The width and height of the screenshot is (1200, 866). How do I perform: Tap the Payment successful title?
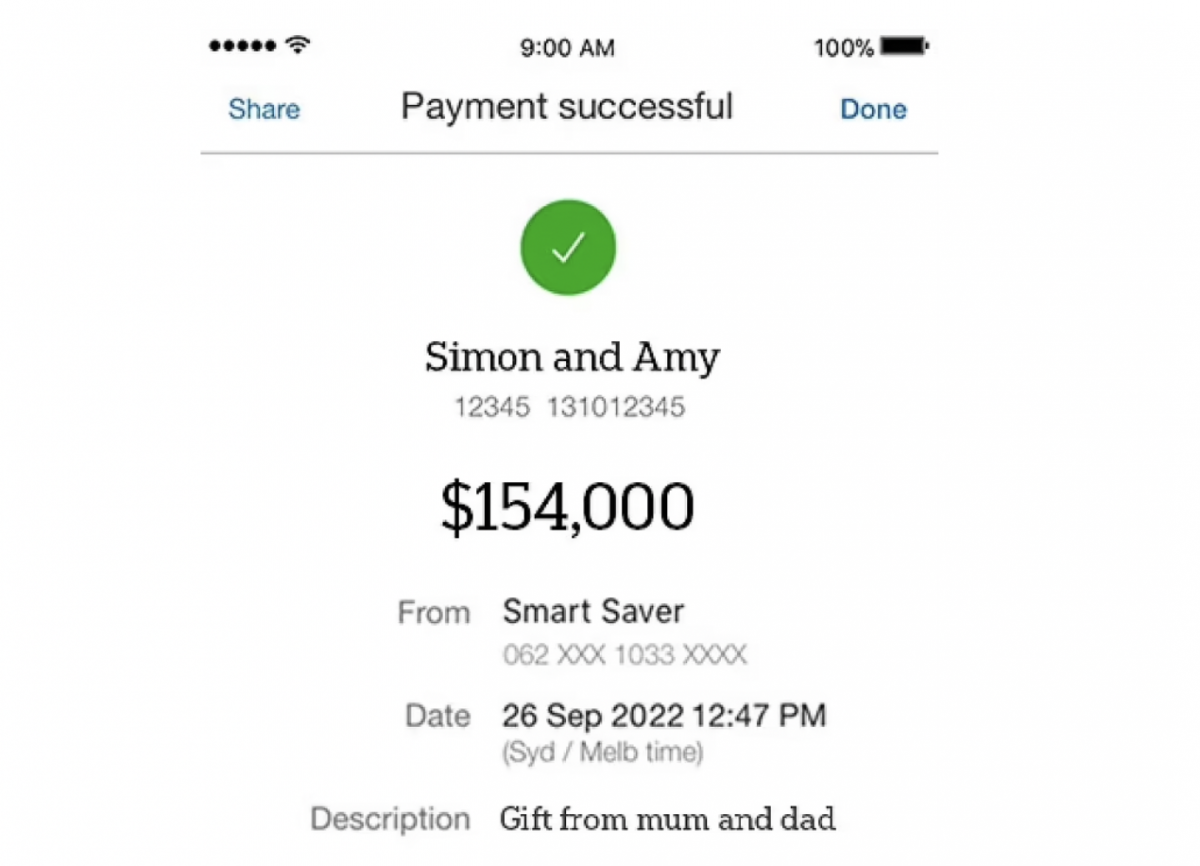coord(567,107)
